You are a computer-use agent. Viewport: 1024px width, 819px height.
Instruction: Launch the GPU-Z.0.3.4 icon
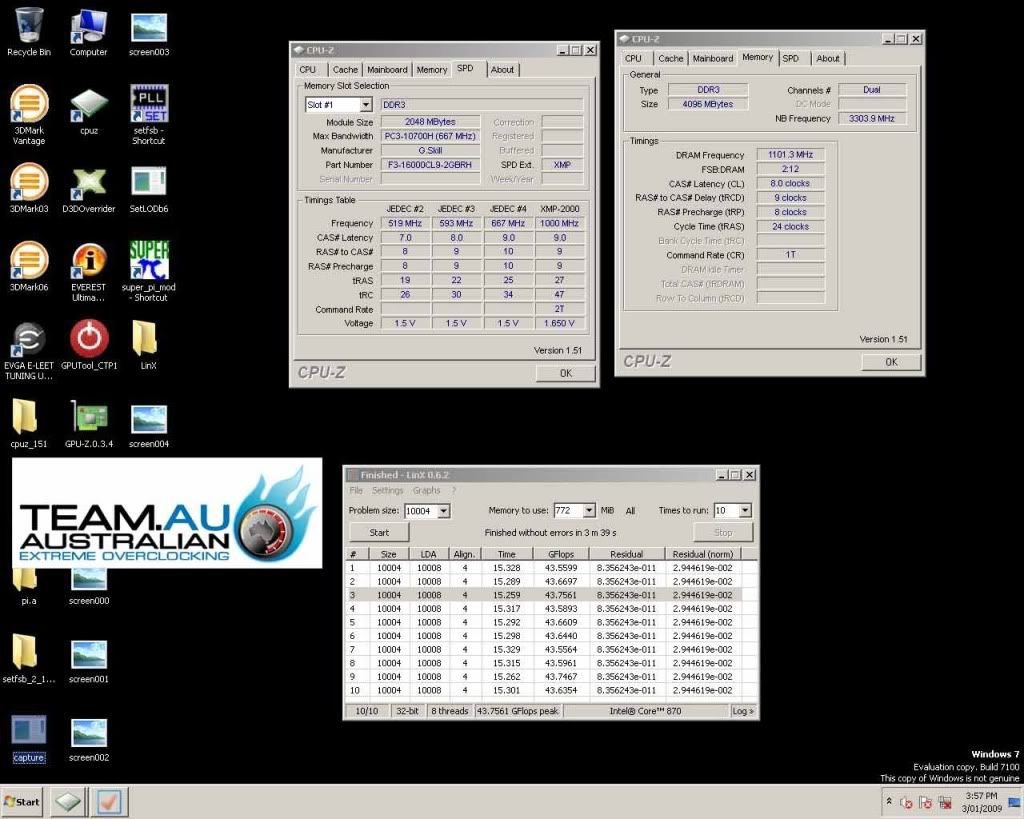point(89,423)
